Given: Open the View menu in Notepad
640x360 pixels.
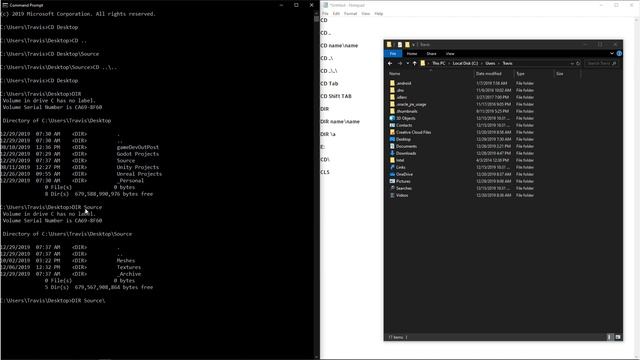Looking at the screenshot, I should tap(365, 13).
